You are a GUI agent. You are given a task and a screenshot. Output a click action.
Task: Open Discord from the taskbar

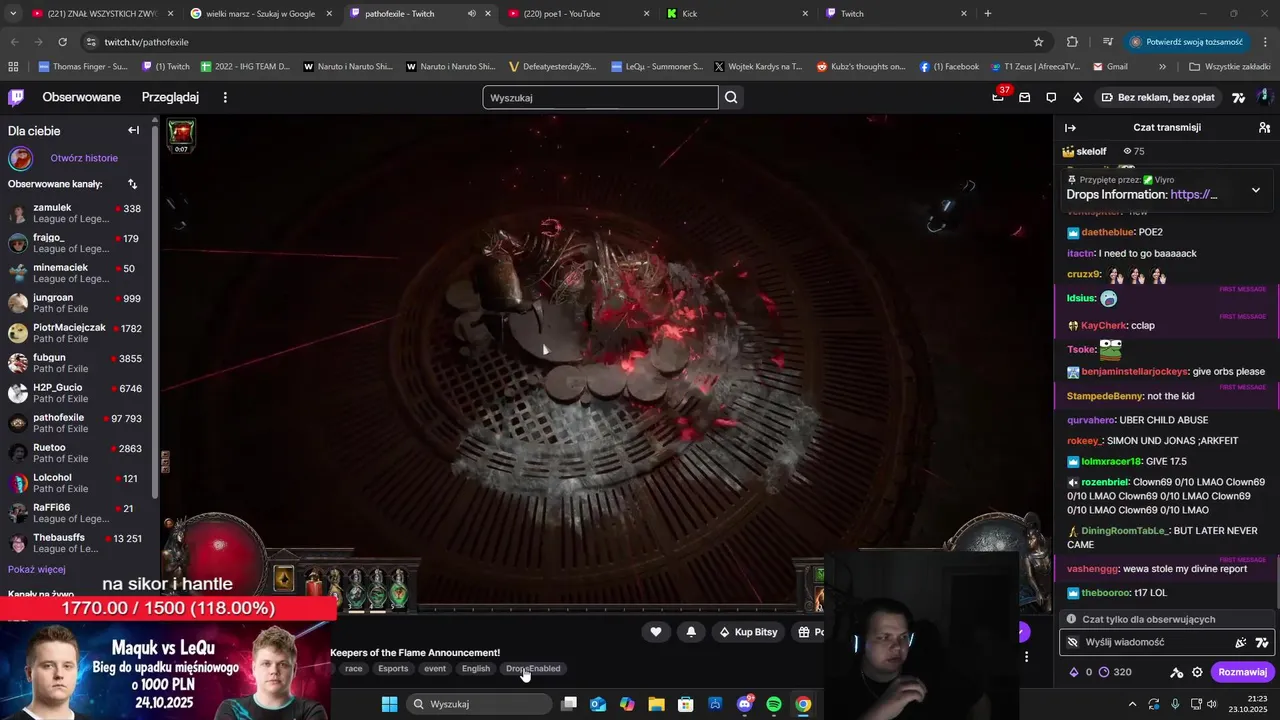tap(745, 704)
